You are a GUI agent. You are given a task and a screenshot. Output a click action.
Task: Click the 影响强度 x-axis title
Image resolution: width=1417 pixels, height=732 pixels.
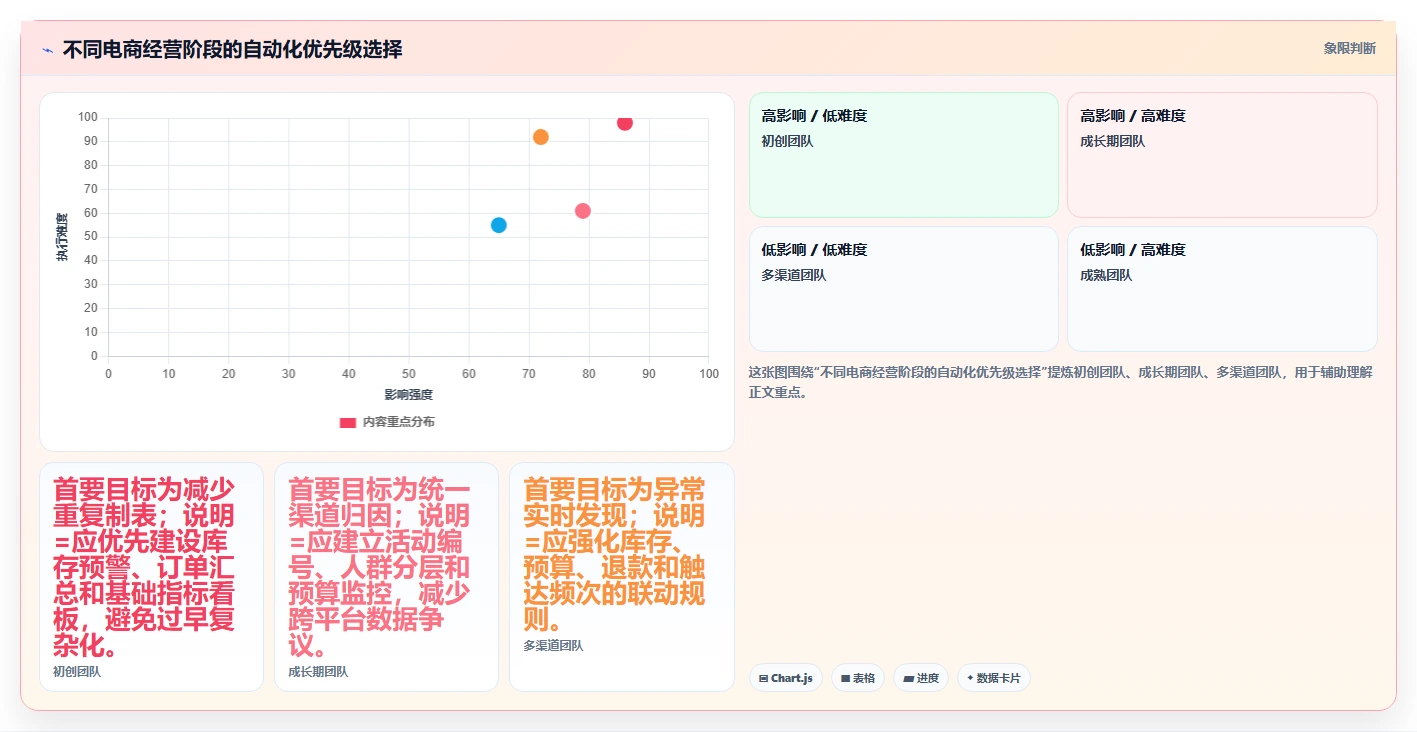408,395
